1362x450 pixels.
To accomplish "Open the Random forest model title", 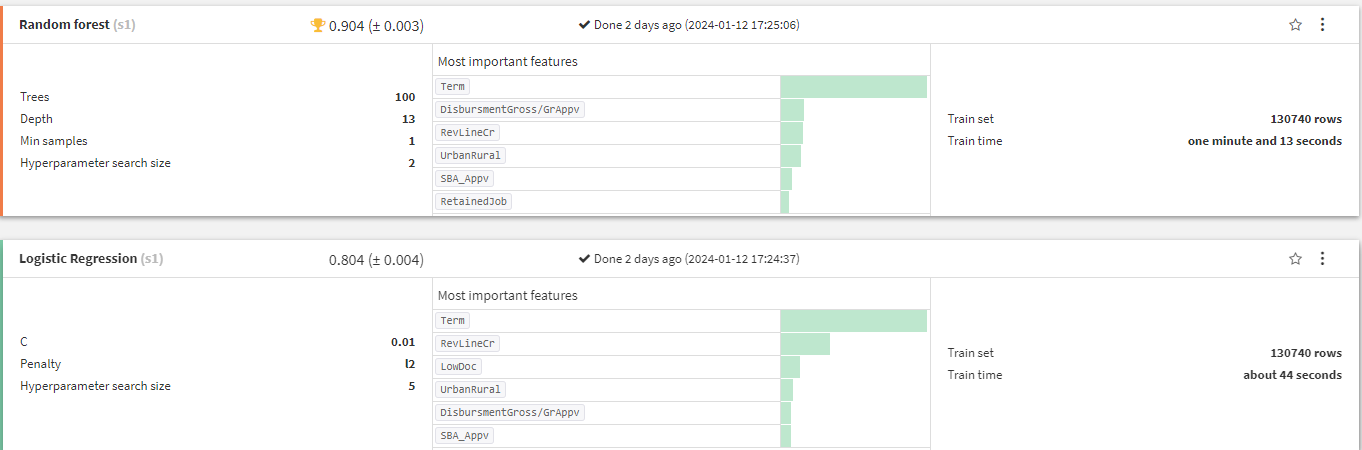I will click(x=64, y=25).
